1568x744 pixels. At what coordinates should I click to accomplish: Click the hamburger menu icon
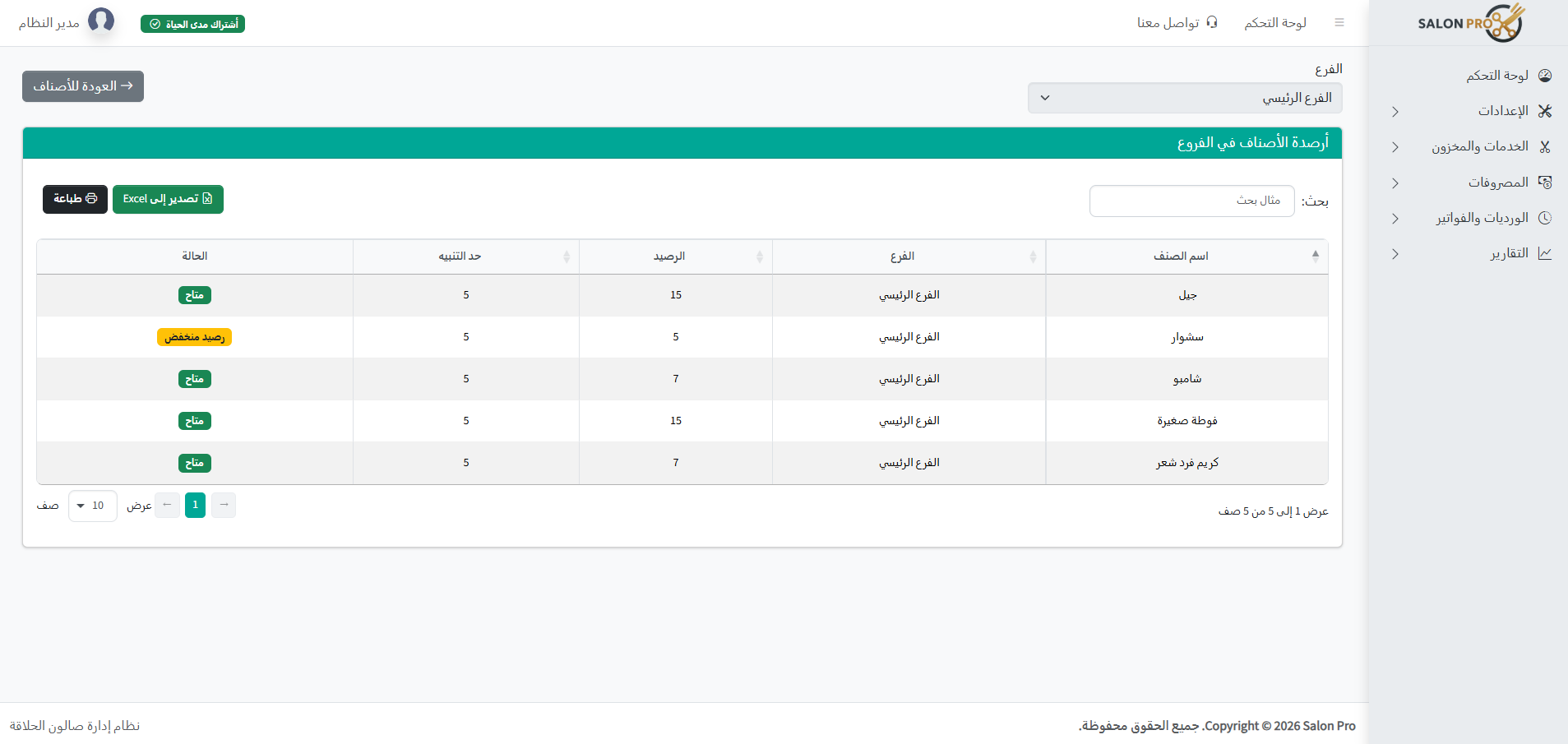(x=1339, y=22)
